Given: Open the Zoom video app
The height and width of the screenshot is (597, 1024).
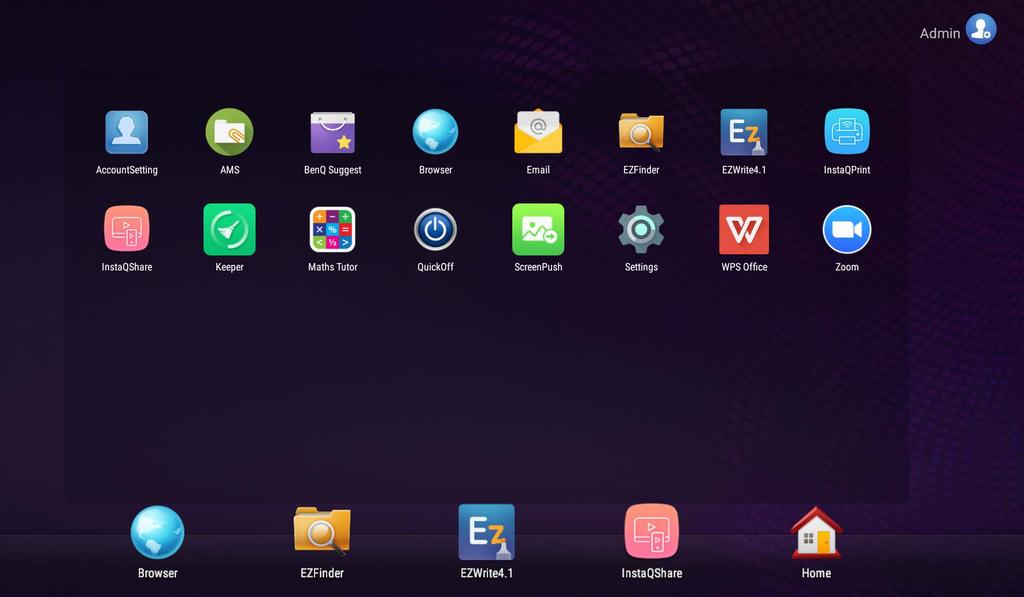Looking at the screenshot, I should pos(847,229).
